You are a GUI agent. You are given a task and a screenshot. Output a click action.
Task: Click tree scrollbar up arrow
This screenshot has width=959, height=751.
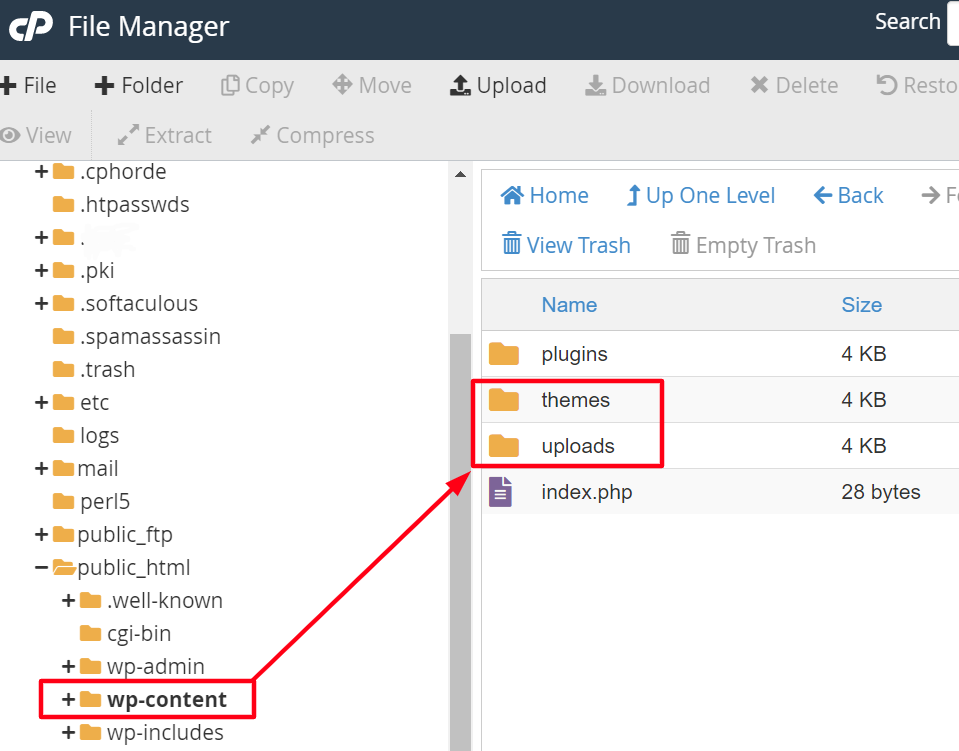[x=461, y=175]
